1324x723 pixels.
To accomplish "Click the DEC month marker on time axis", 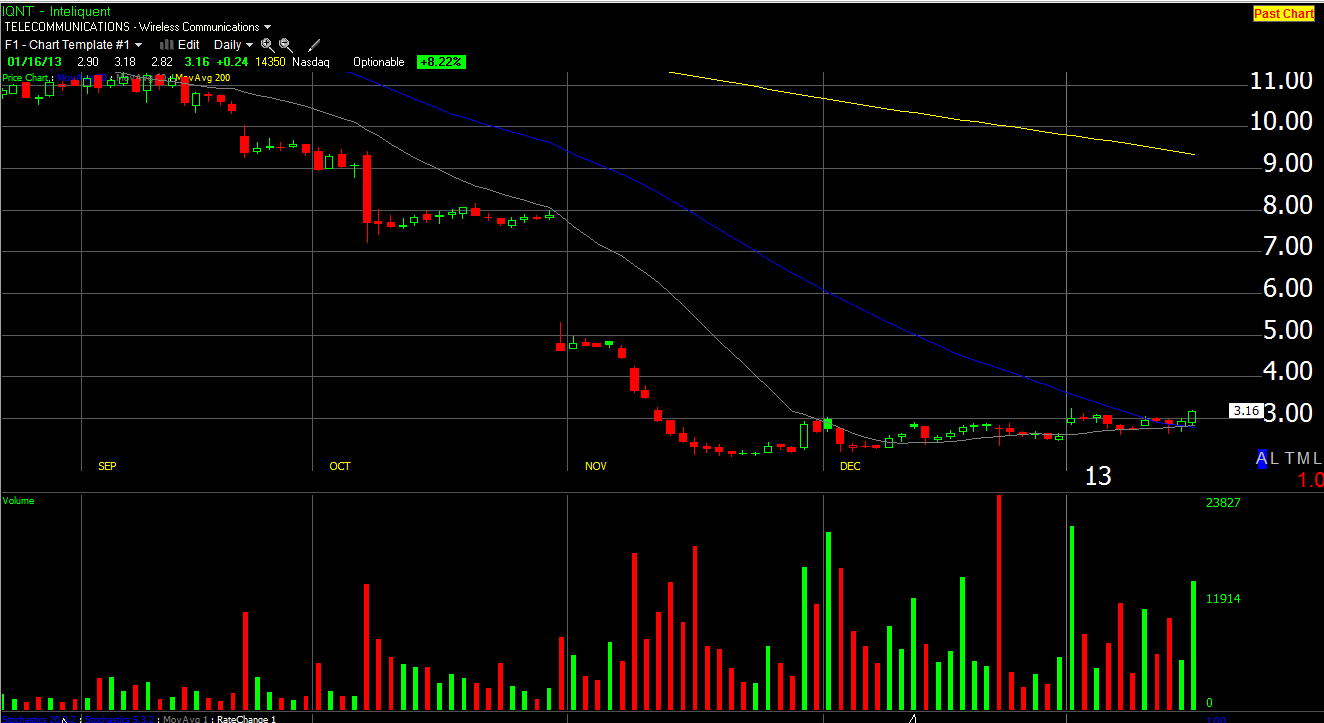I will [x=850, y=466].
